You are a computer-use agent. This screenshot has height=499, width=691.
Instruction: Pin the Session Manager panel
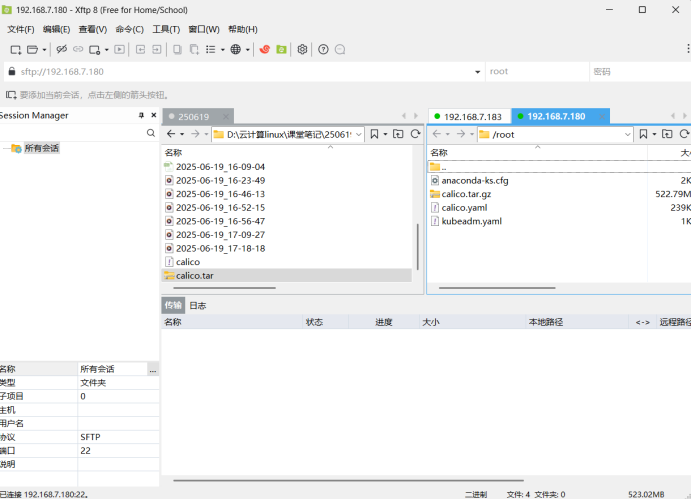[x=141, y=116]
